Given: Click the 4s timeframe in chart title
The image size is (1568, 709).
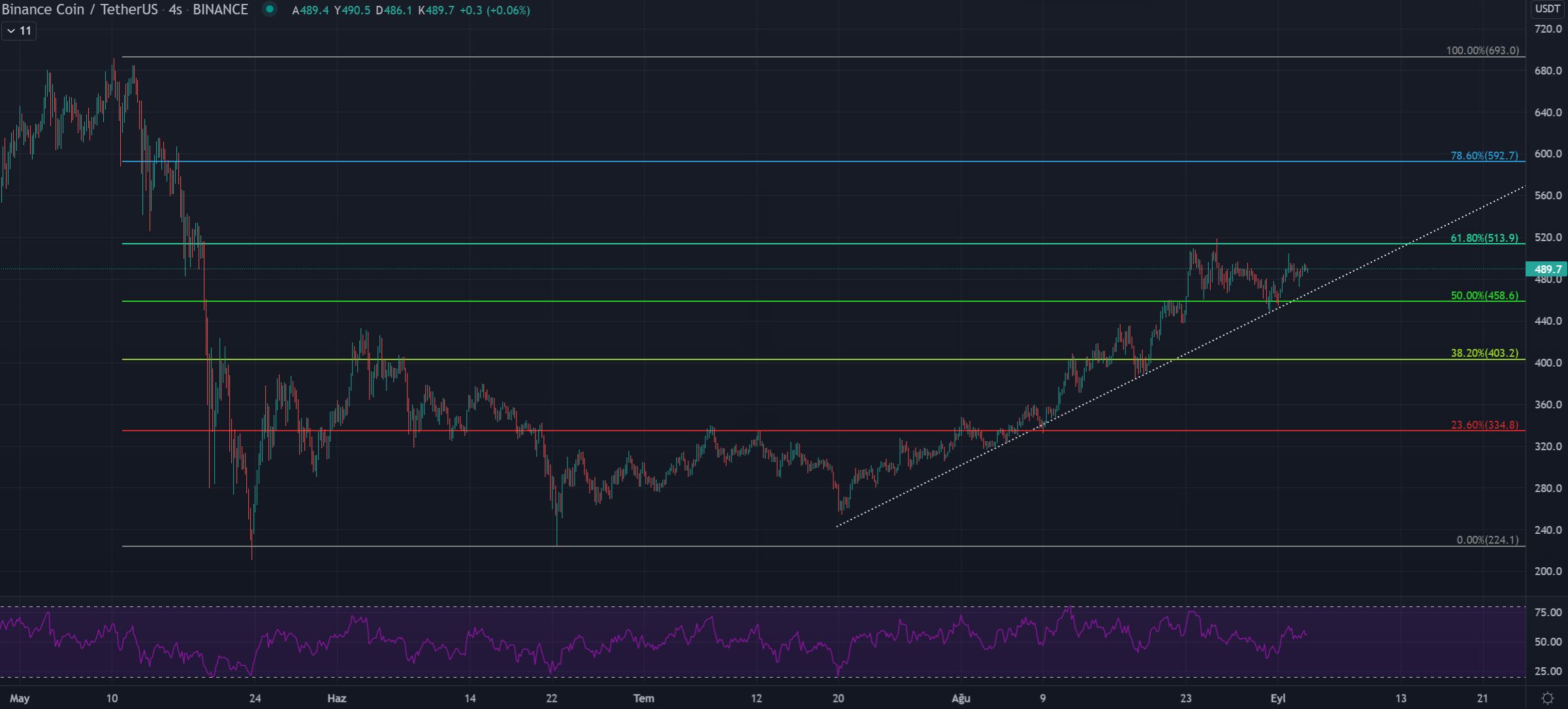Looking at the screenshot, I should (x=174, y=10).
